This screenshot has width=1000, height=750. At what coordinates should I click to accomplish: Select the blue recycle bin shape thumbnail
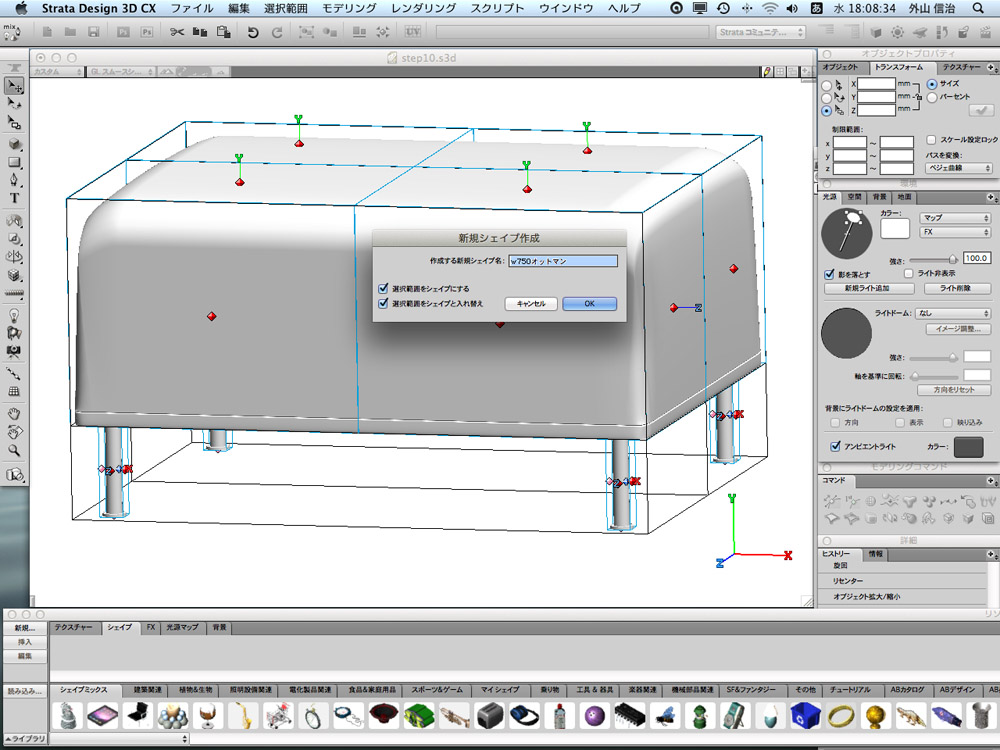pos(805,716)
